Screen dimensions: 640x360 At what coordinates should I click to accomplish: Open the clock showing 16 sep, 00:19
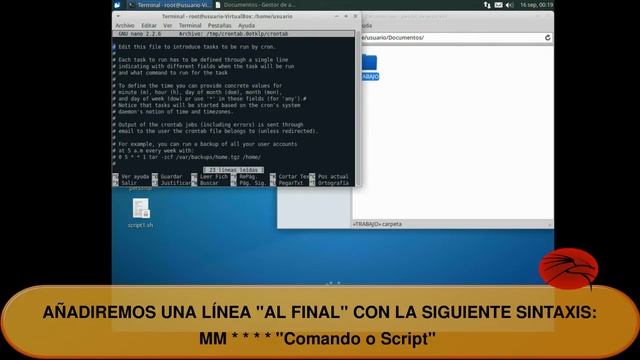(536, 5)
